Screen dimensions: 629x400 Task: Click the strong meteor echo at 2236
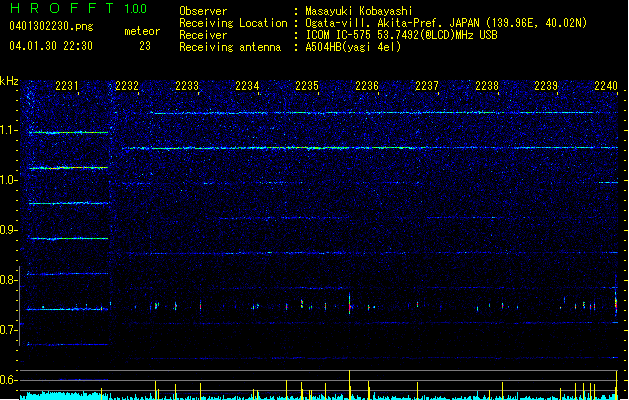350,304
